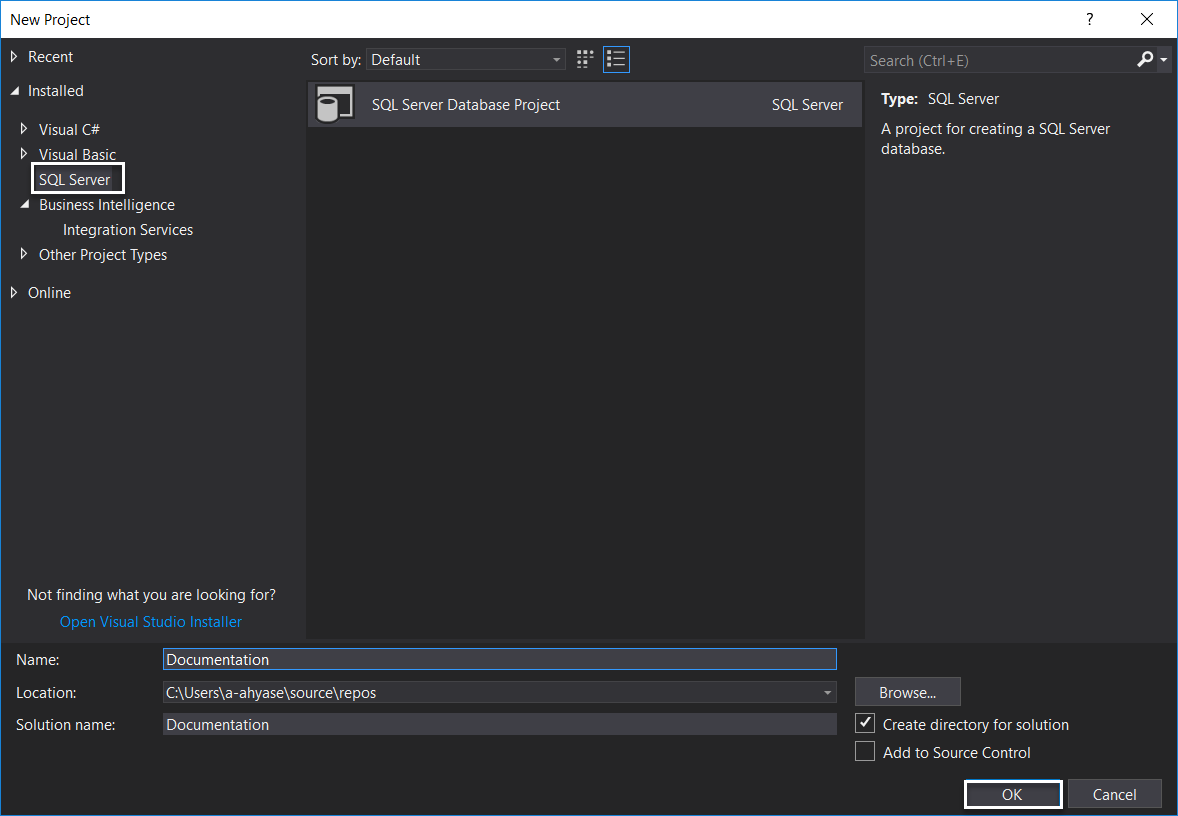Open Visual Studio Installer link
Viewport: 1178px width, 816px height.
(x=151, y=621)
